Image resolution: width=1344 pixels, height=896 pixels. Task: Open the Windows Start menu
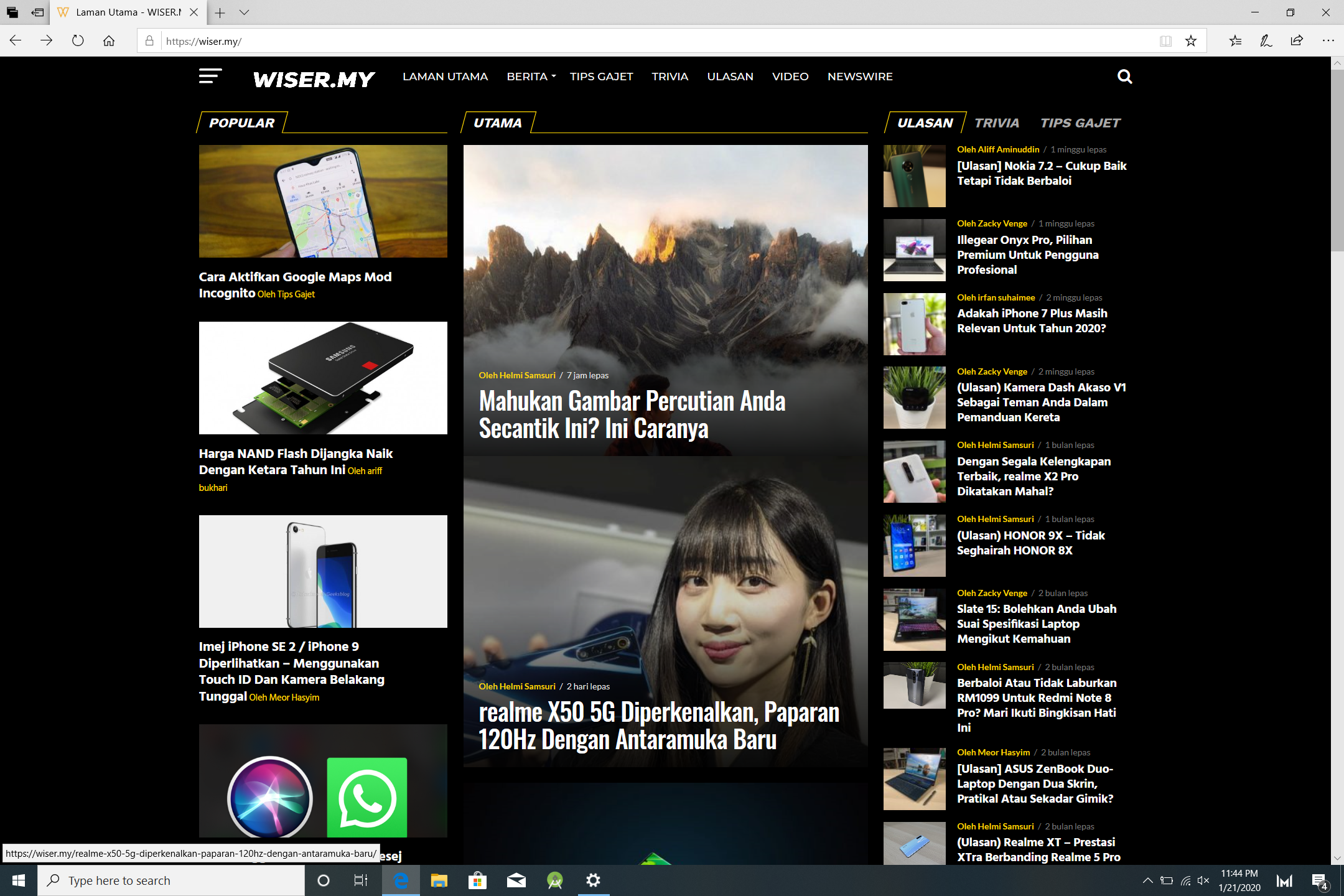[19, 880]
